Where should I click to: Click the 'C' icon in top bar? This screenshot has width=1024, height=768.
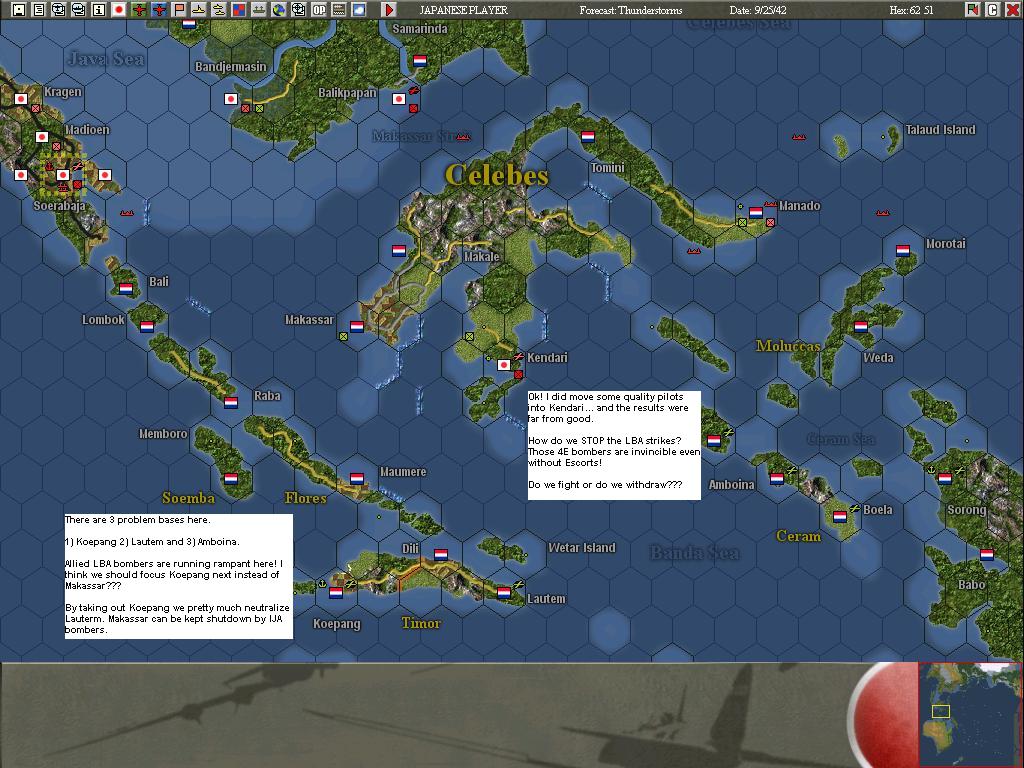point(992,9)
